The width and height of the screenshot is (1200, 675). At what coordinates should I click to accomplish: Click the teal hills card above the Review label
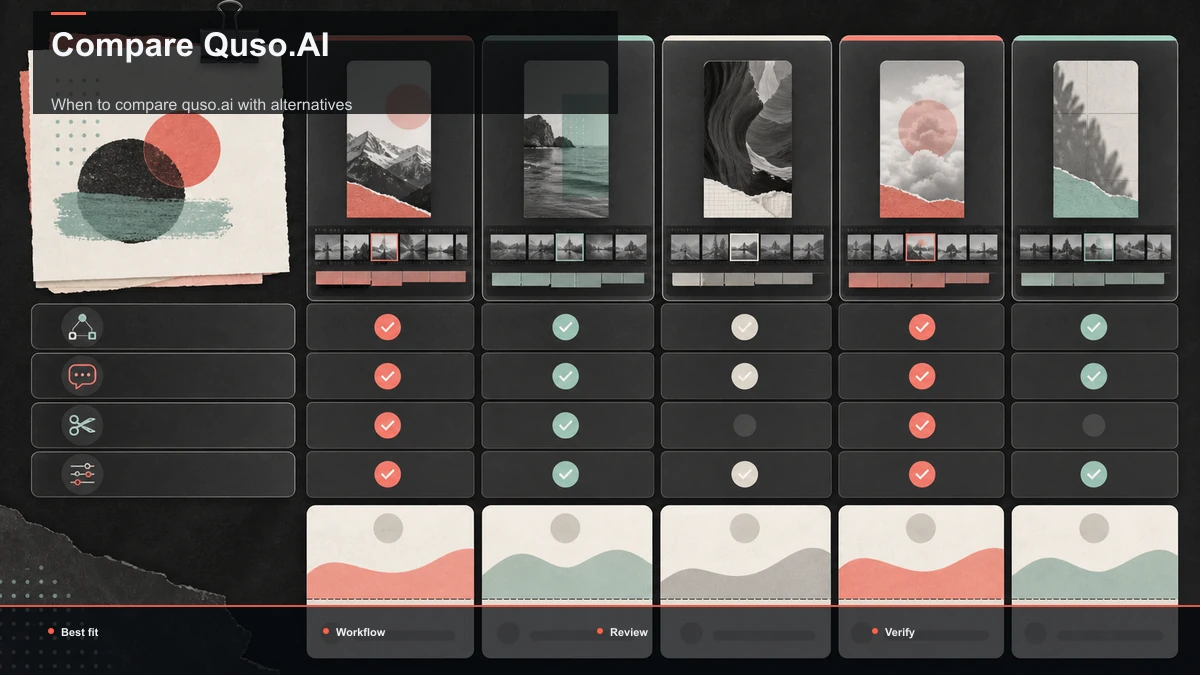point(567,555)
